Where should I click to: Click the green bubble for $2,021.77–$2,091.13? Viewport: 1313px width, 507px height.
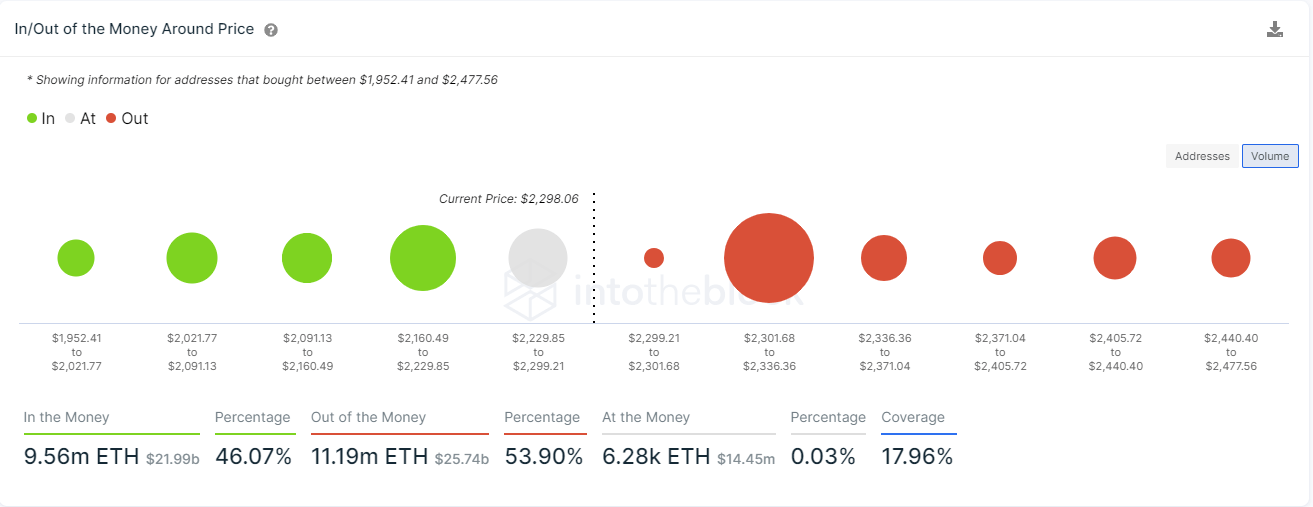click(x=192, y=258)
